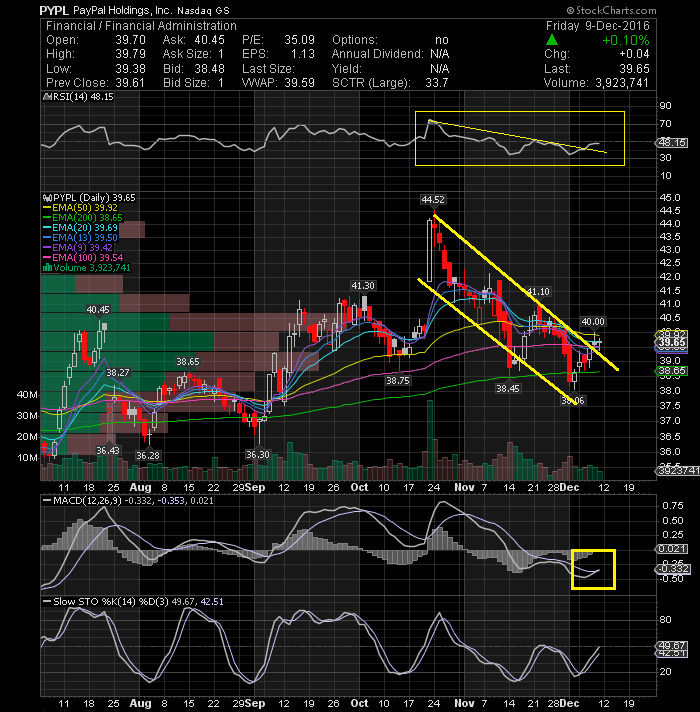Click the 40.00 price label near December

pyautogui.click(x=593, y=321)
